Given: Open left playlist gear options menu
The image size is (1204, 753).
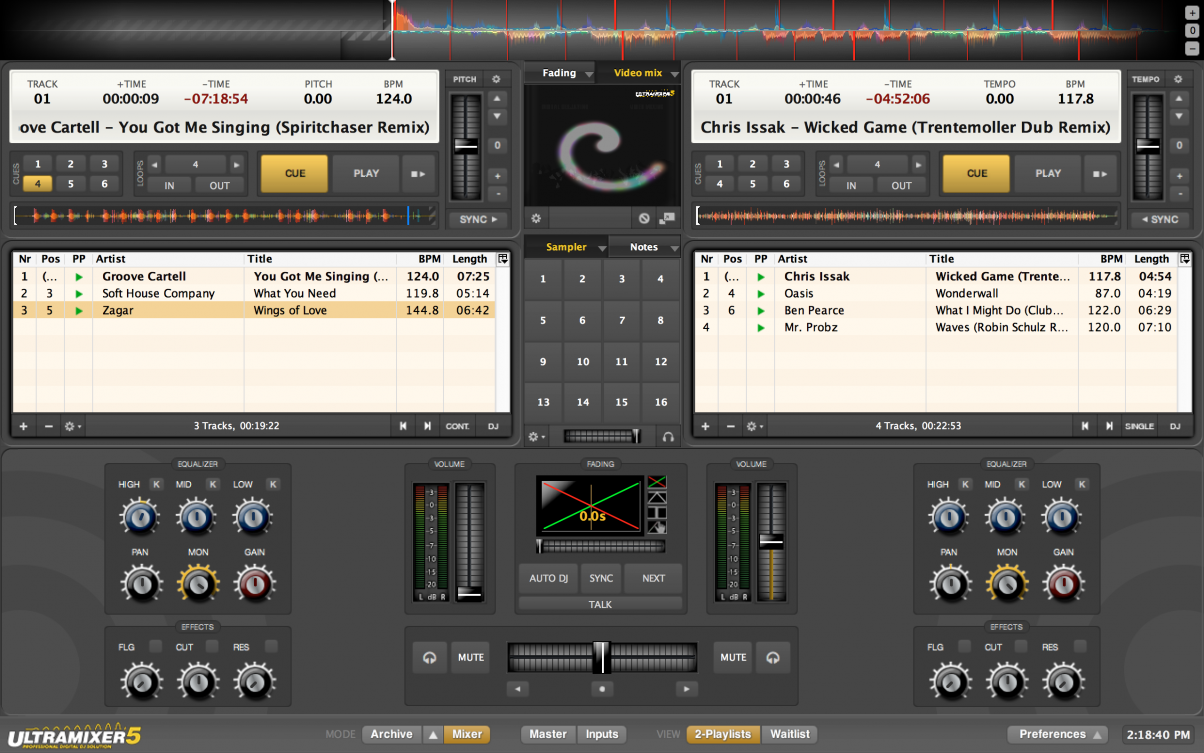Looking at the screenshot, I should 73,426.
